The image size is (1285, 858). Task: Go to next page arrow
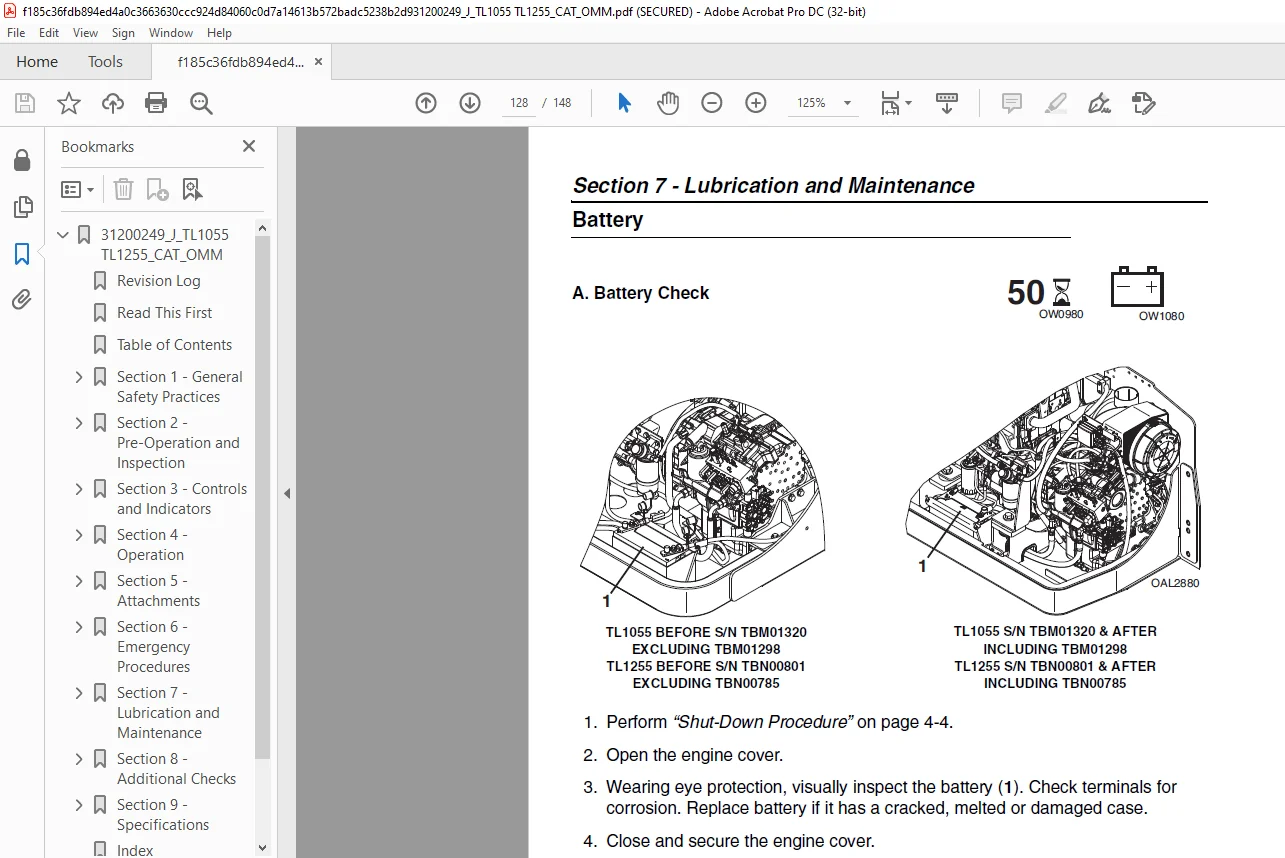click(470, 103)
